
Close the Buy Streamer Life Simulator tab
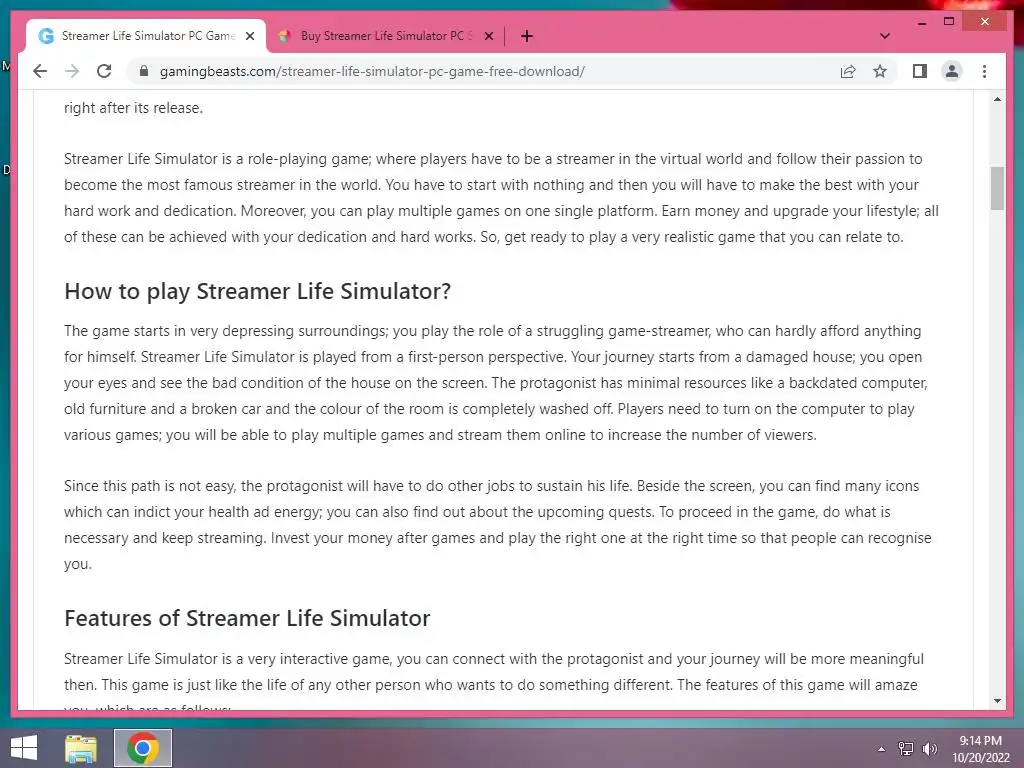tap(488, 36)
